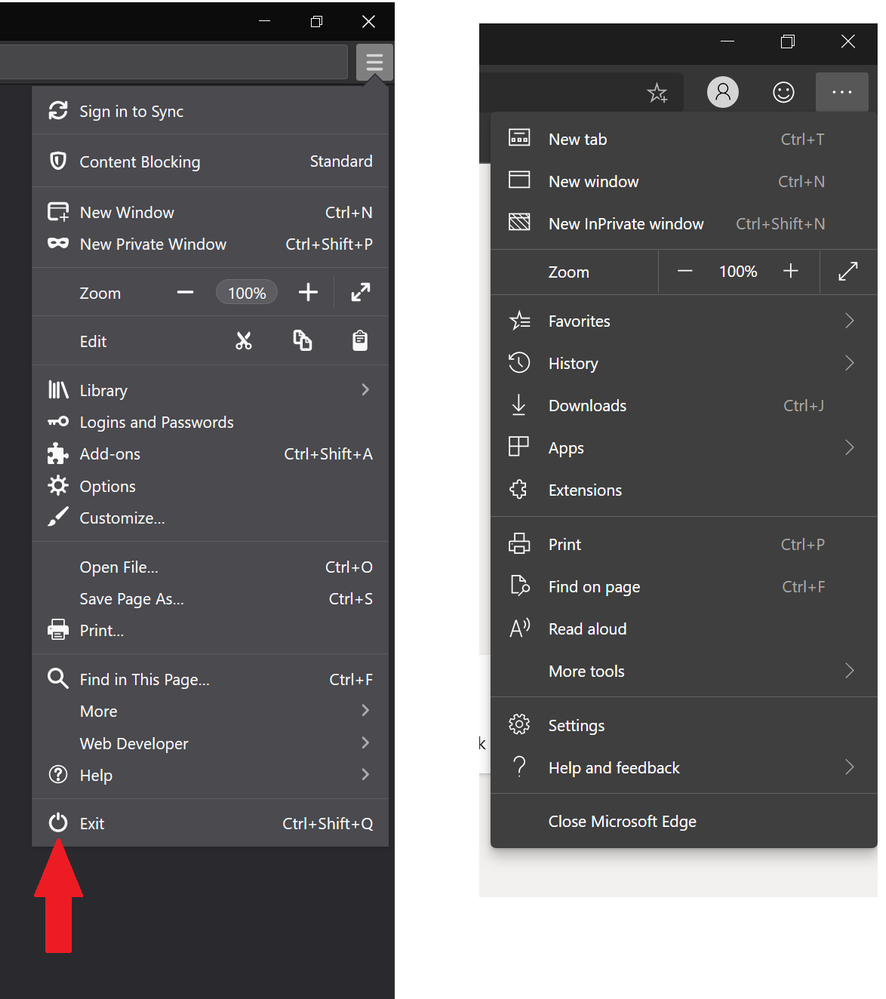Open the Customize brush icon
This screenshot has height=999, width=886.
click(58, 518)
